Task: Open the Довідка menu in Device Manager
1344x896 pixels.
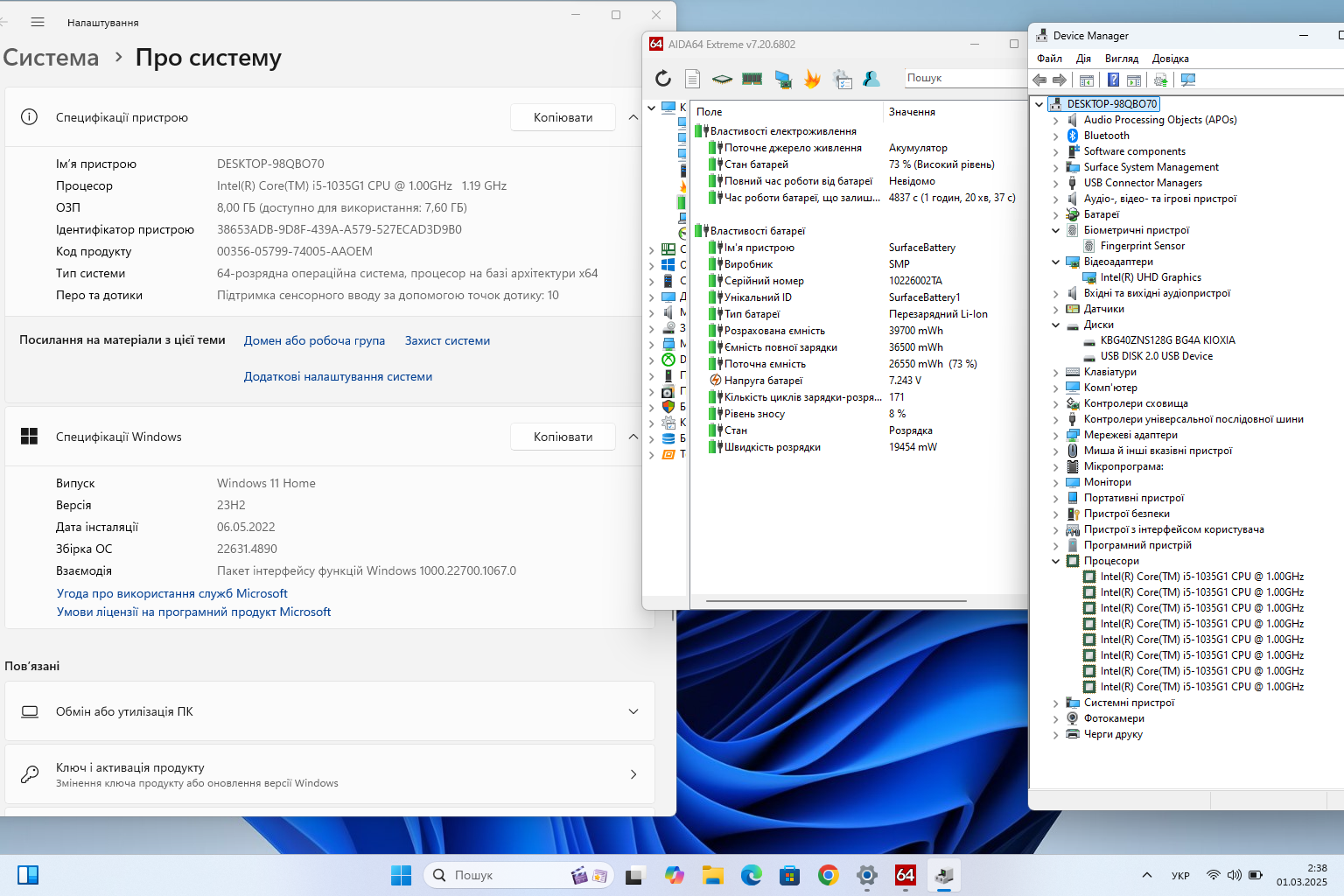Action: tap(1171, 59)
